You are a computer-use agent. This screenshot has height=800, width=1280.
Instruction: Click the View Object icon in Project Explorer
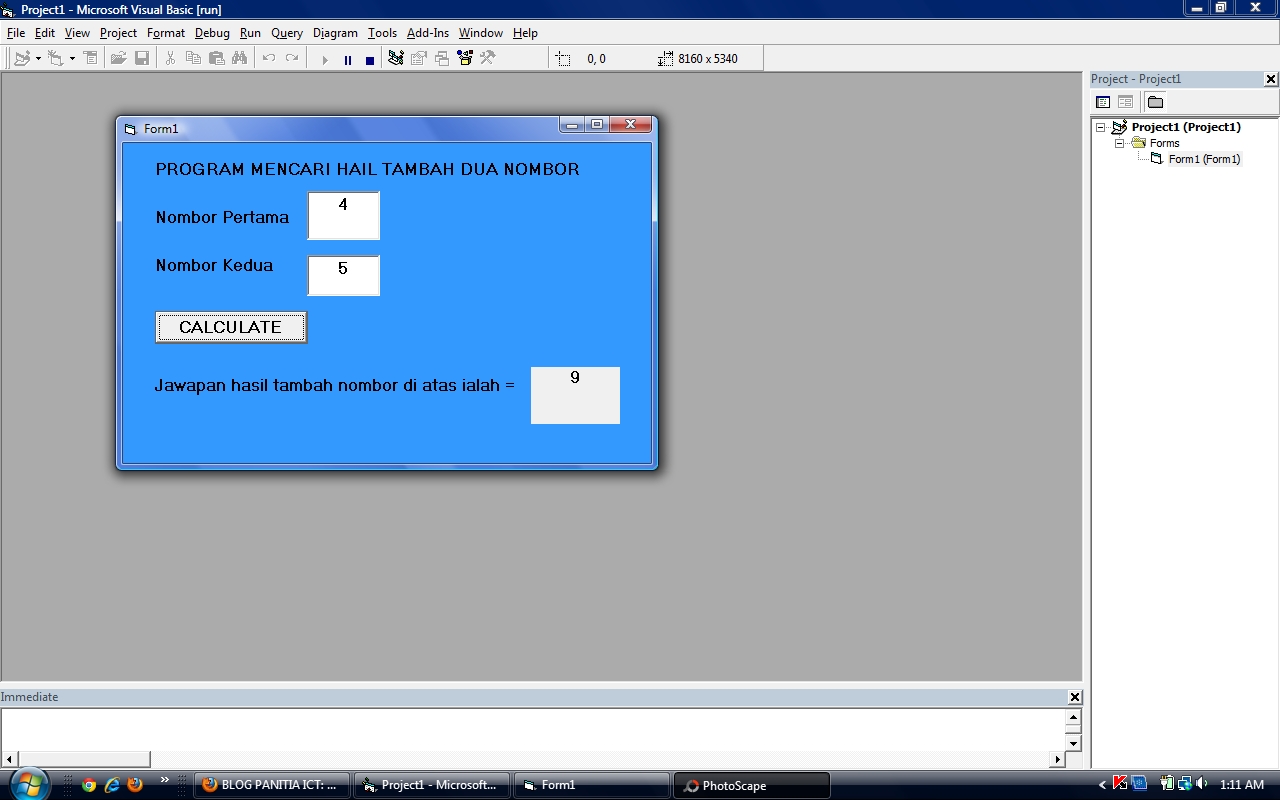pyautogui.click(x=1125, y=102)
